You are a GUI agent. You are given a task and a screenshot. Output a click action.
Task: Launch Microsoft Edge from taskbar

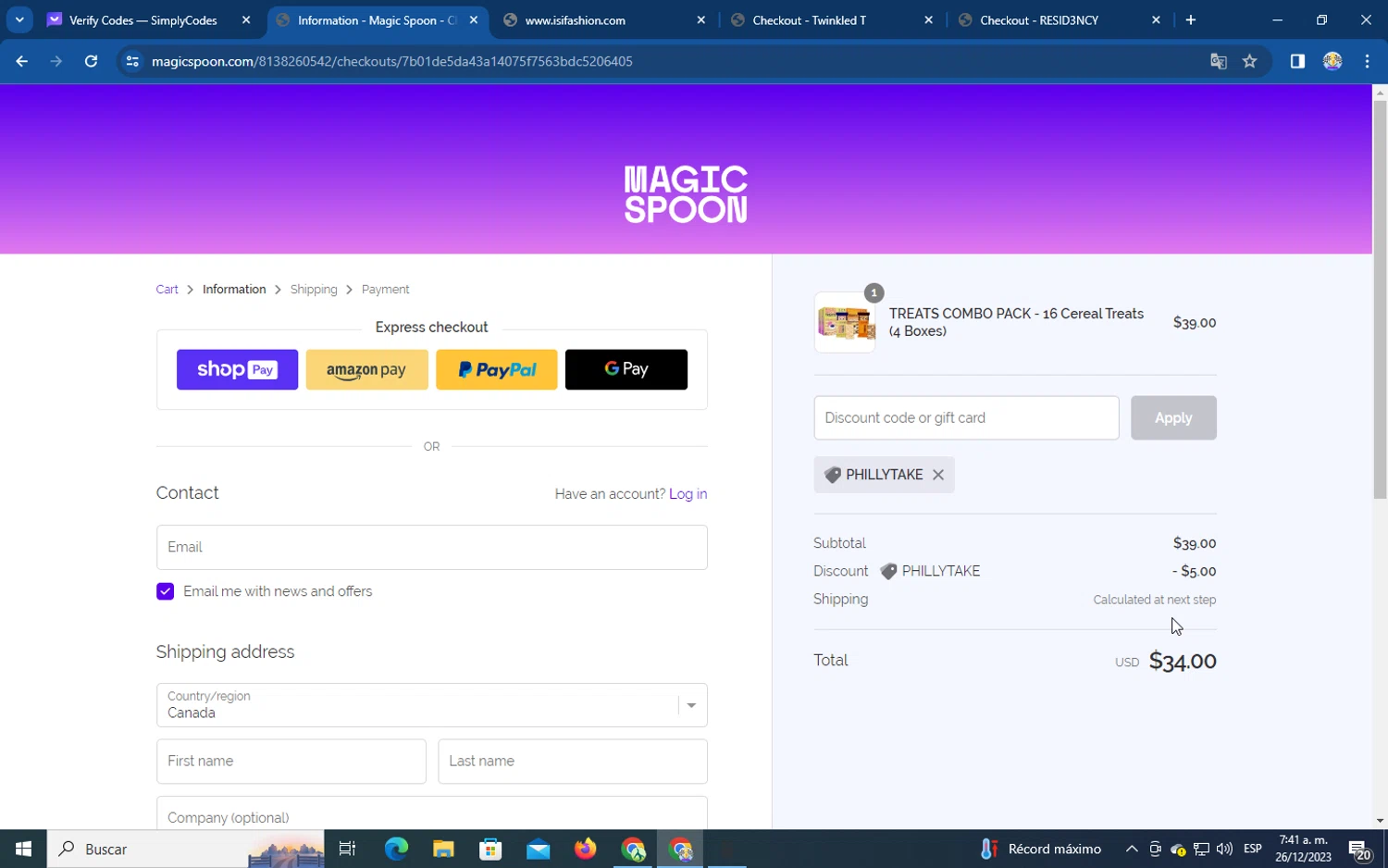click(x=396, y=849)
